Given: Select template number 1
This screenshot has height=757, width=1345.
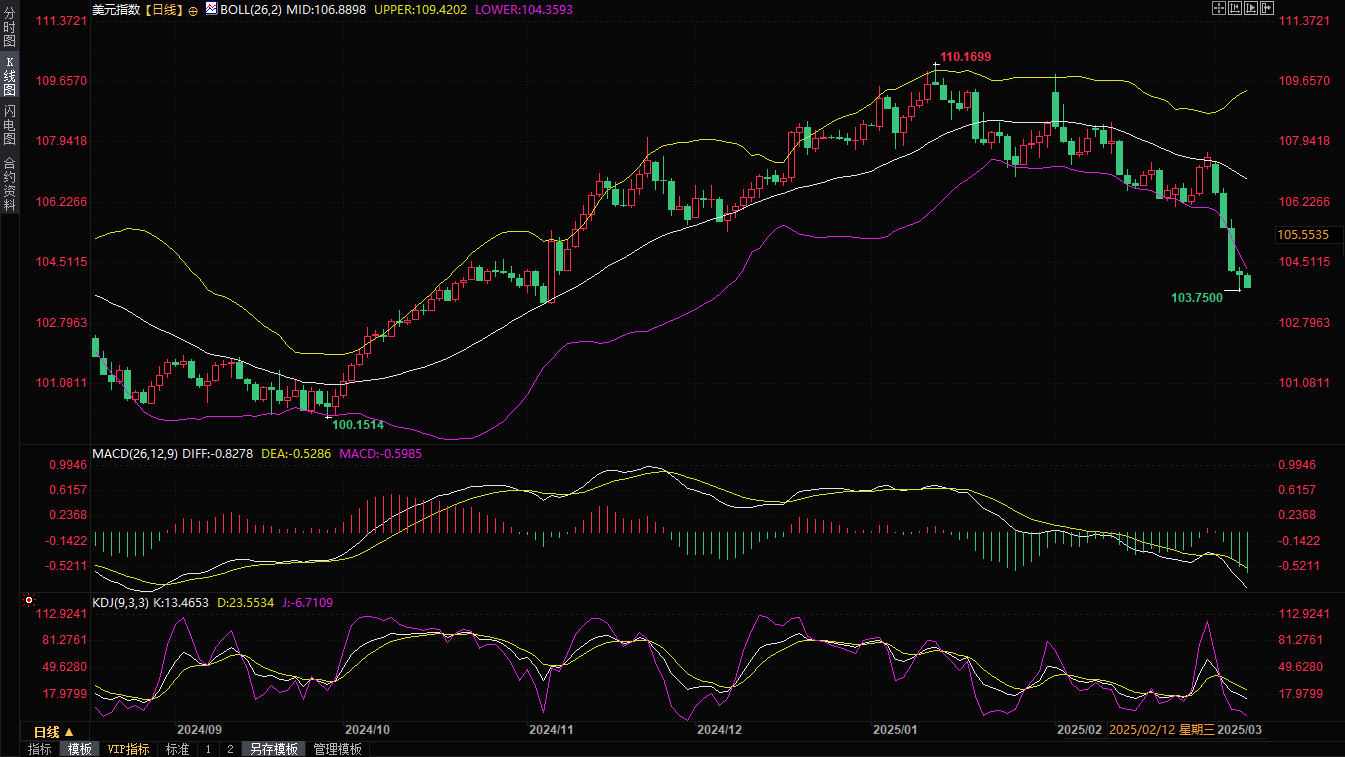Looking at the screenshot, I should click(208, 749).
